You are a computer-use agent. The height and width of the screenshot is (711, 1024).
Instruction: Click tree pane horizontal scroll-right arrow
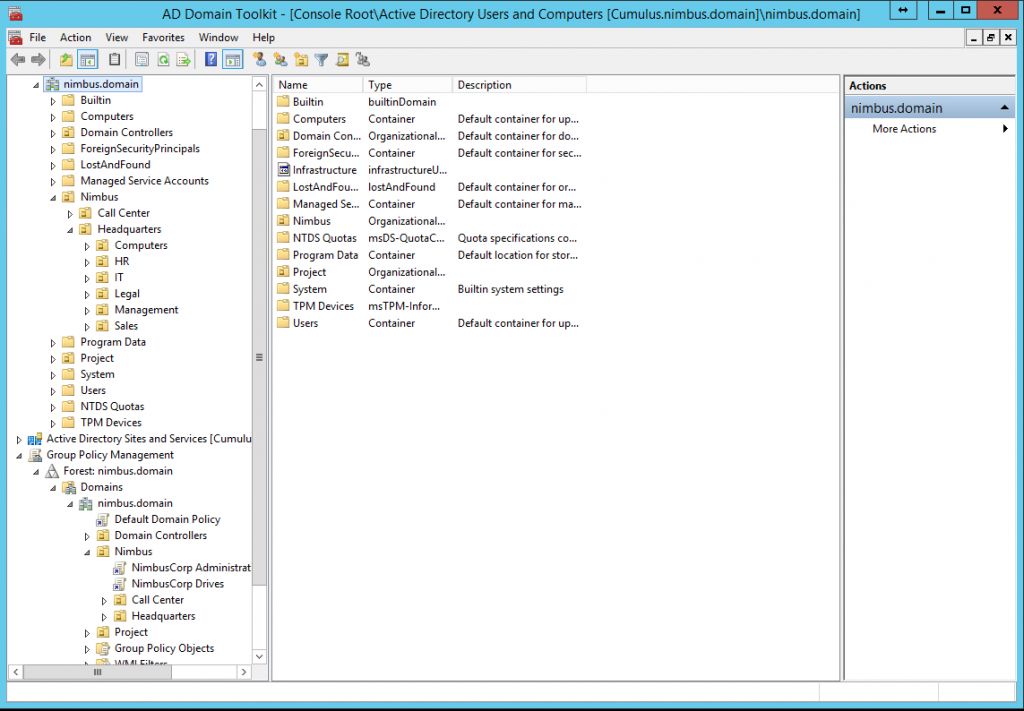(x=244, y=672)
